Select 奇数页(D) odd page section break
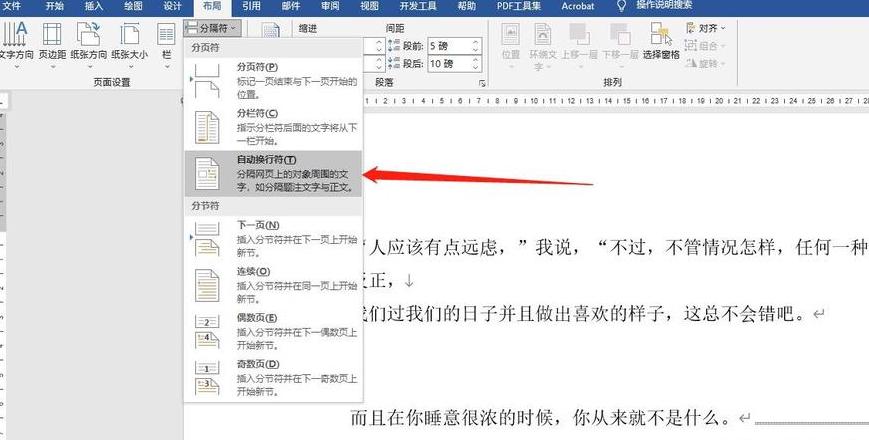The image size is (869, 440). click(x=273, y=378)
